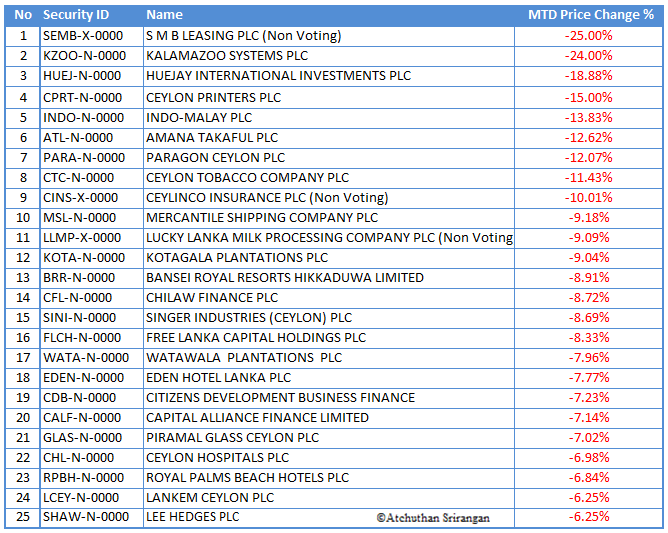Select the WATA-N-0000 cell
Image resolution: width=668 pixels, height=533 pixels.
[x=86, y=358]
